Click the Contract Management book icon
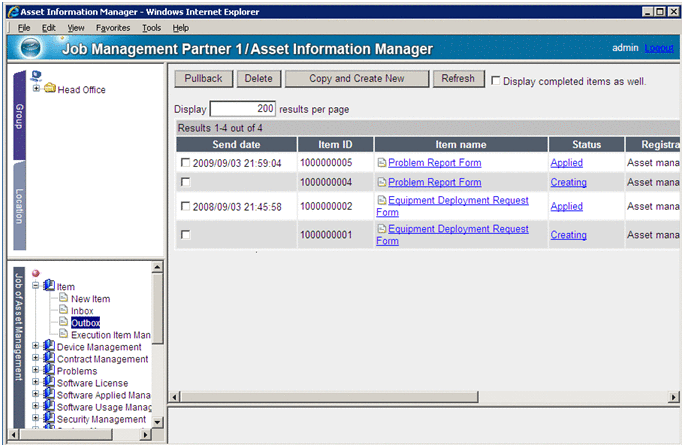The height and width of the screenshot is (448, 685). [x=49, y=359]
